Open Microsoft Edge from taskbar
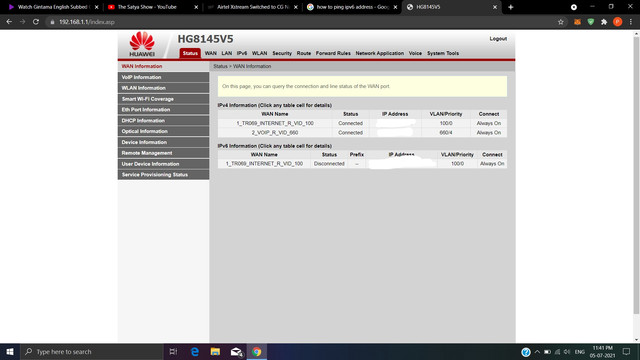 [195, 351]
